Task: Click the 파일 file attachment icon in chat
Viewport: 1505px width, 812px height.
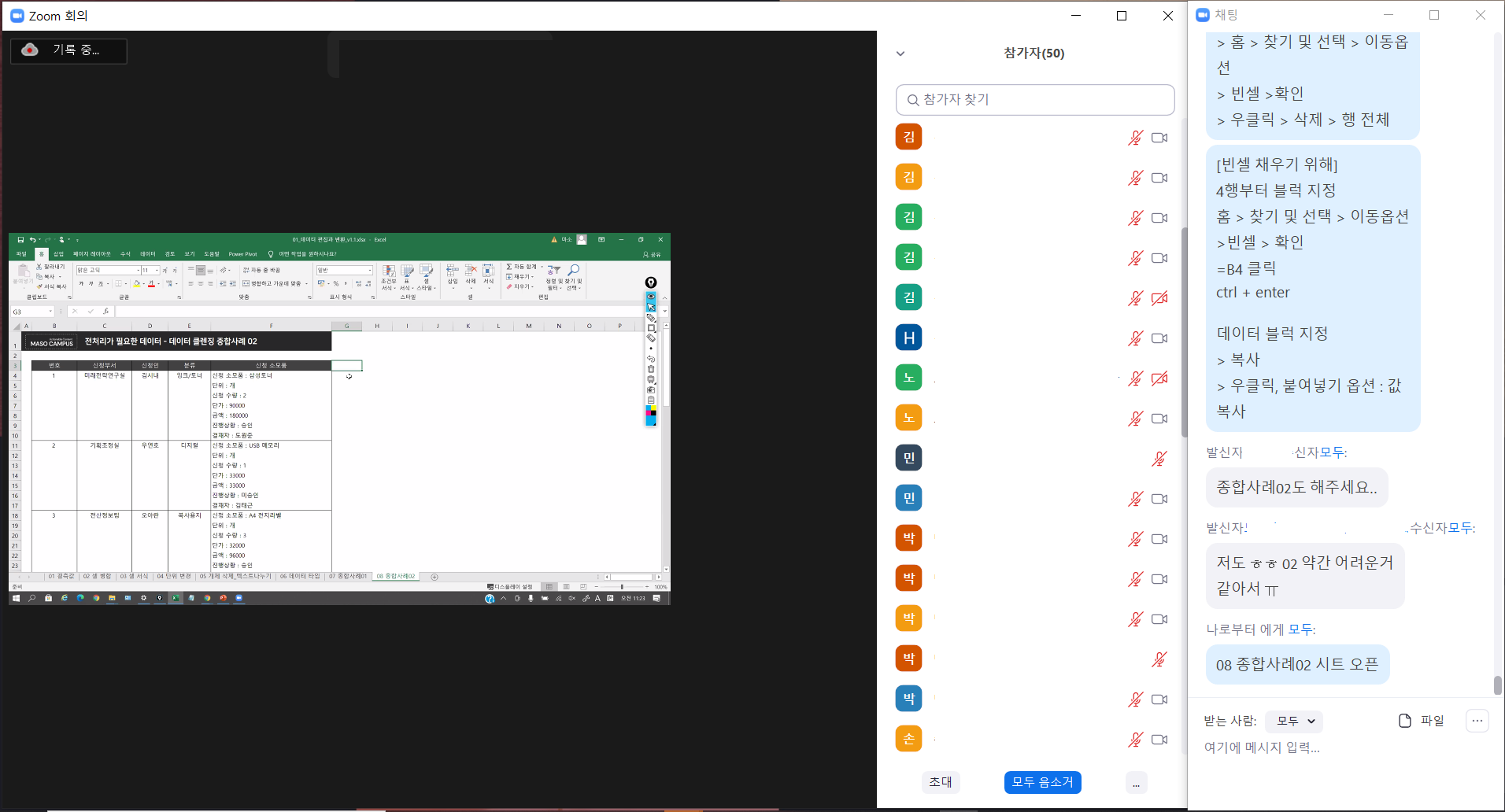Action: [1405, 721]
